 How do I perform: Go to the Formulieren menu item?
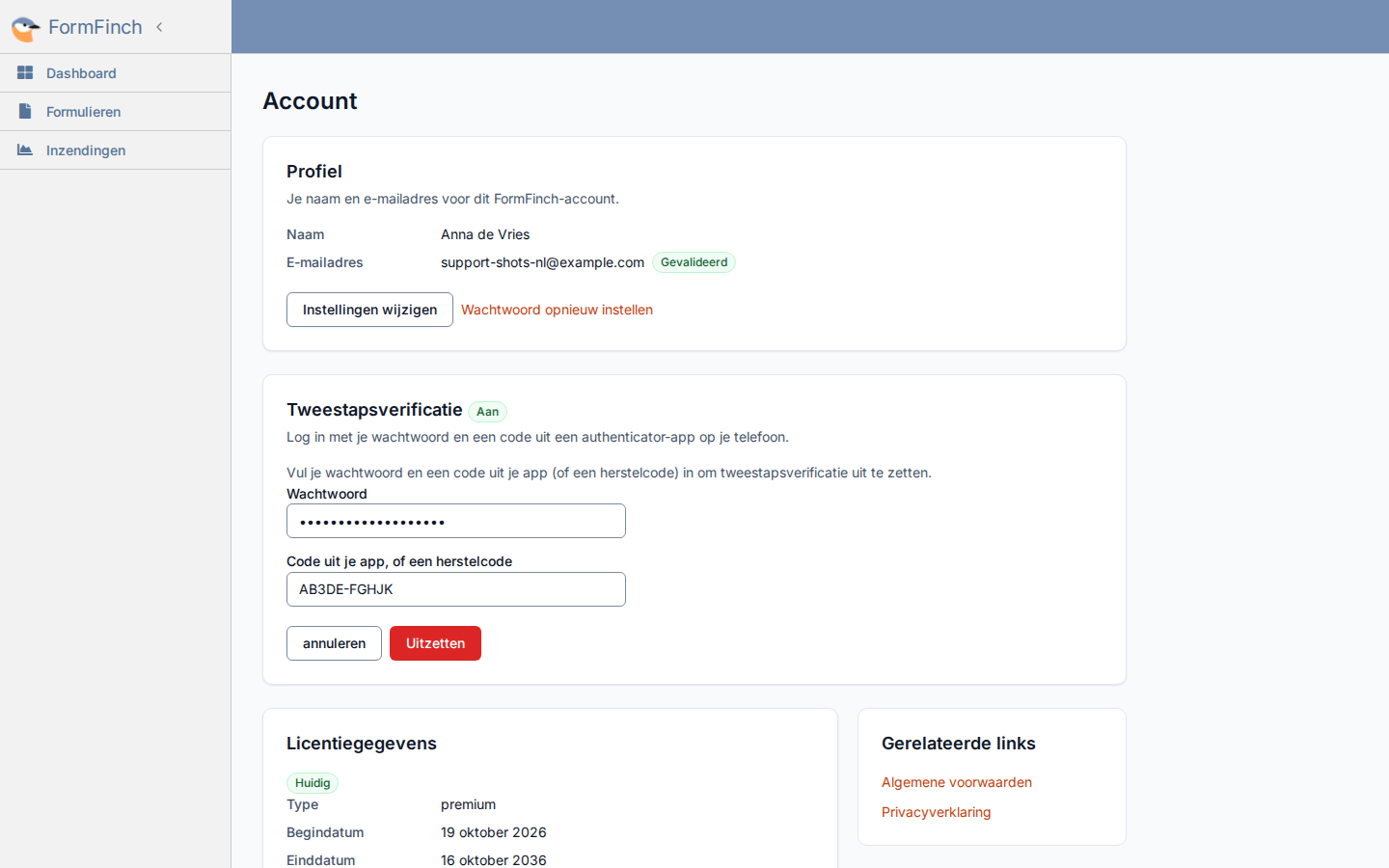115,112
